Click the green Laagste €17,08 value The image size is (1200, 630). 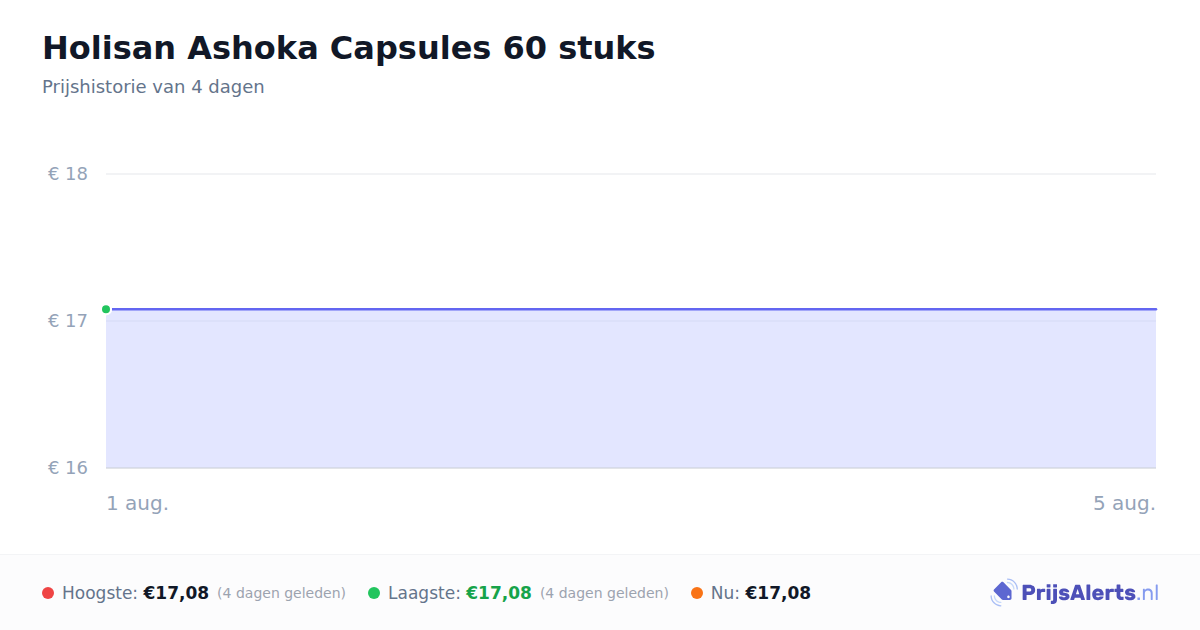(499, 593)
